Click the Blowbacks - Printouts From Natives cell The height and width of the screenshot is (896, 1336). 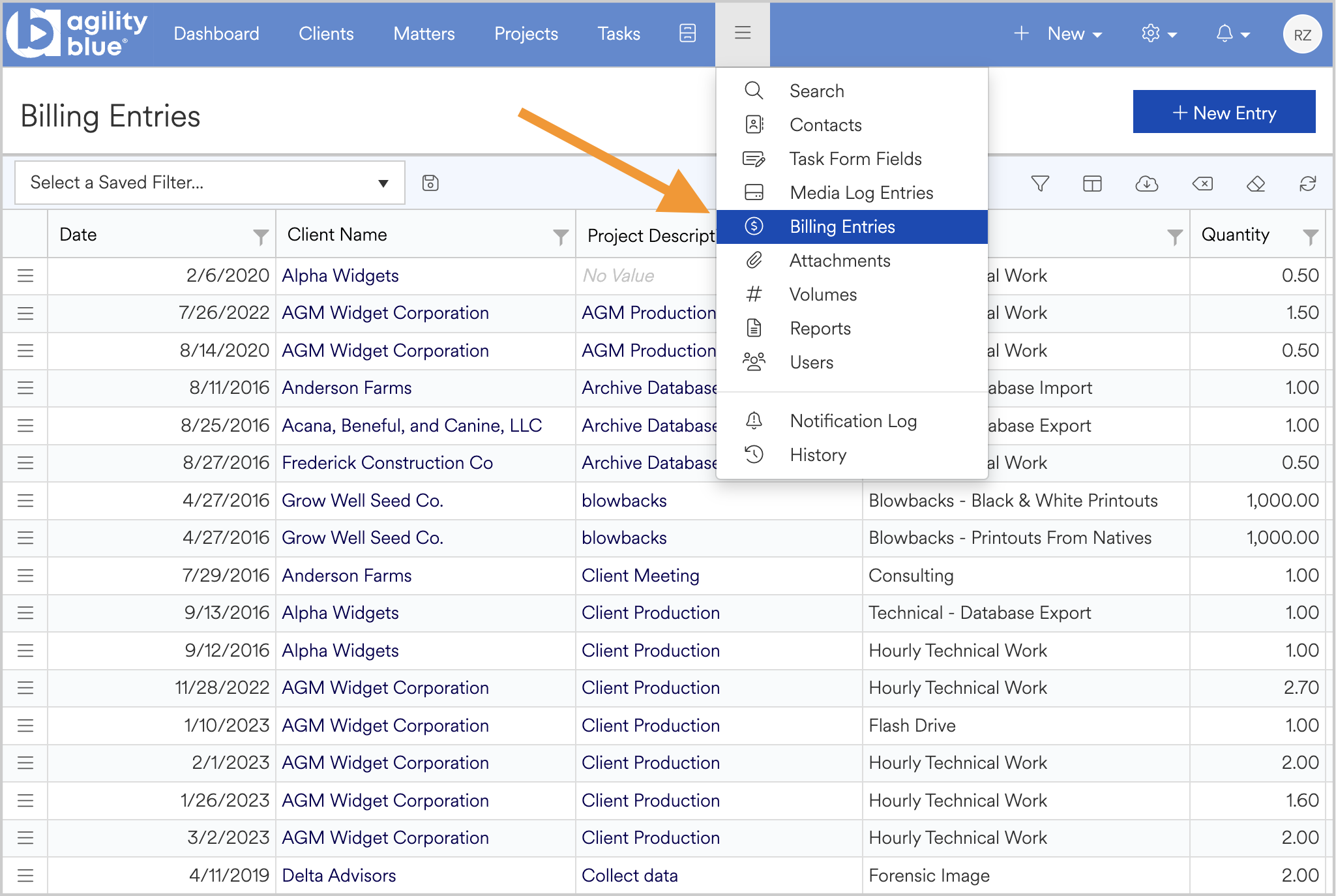coord(1026,538)
